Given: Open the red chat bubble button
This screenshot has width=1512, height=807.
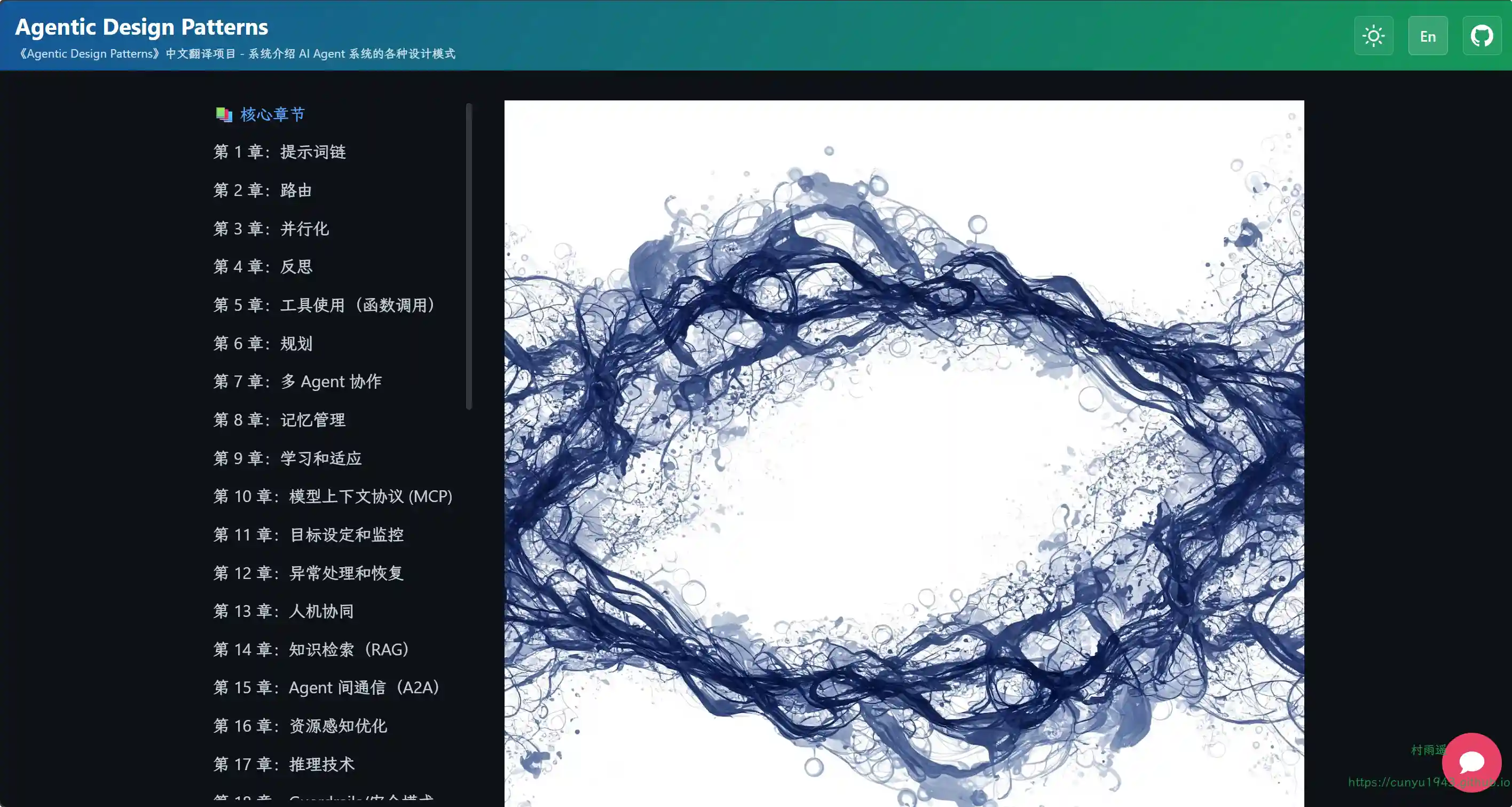Looking at the screenshot, I should tap(1471, 762).
